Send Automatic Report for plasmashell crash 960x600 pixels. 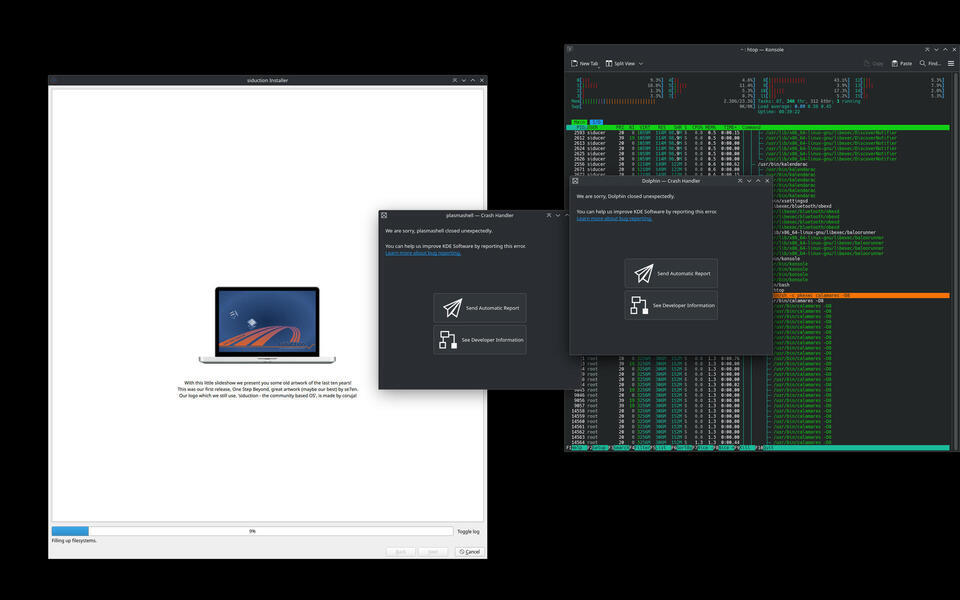click(x=480, y=308)
